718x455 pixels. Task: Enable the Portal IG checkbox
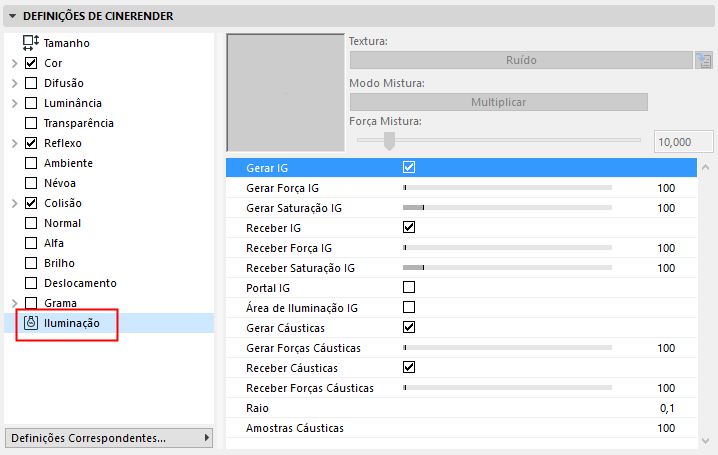pos(408,288)
